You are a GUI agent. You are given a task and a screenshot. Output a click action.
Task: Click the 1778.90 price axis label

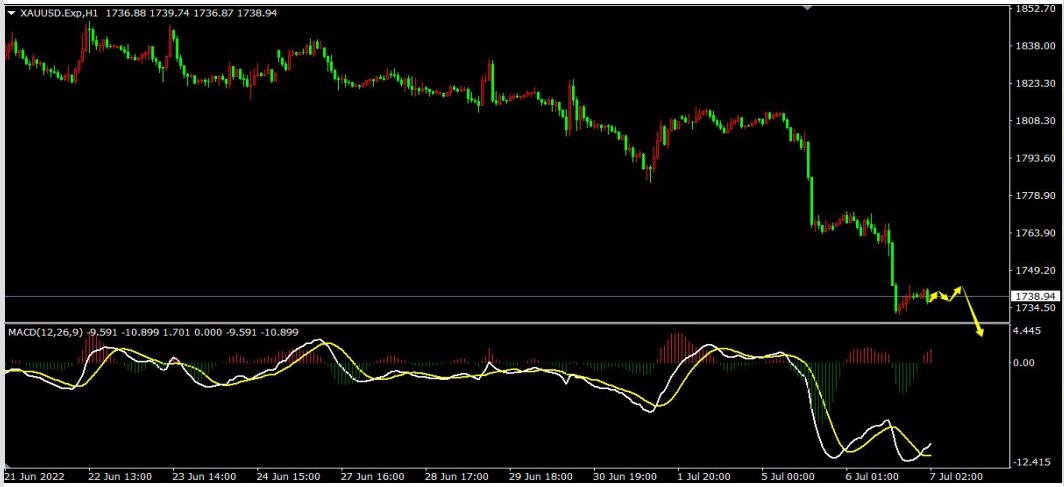pyautogui.click(x=1035, y=195)
